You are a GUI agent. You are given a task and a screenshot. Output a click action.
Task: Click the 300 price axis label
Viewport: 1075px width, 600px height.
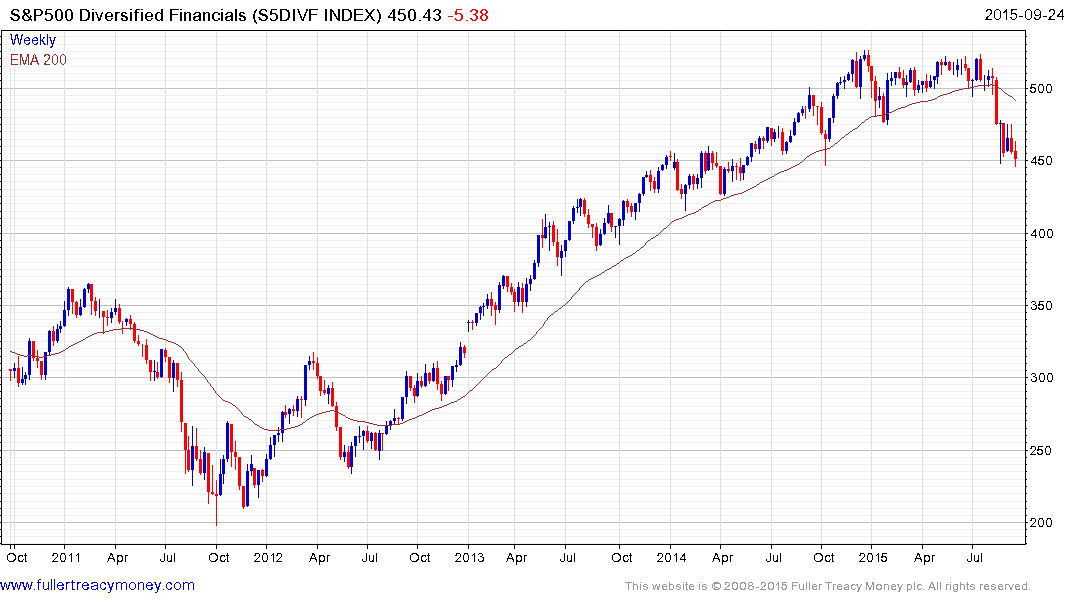pos(1041,378)
